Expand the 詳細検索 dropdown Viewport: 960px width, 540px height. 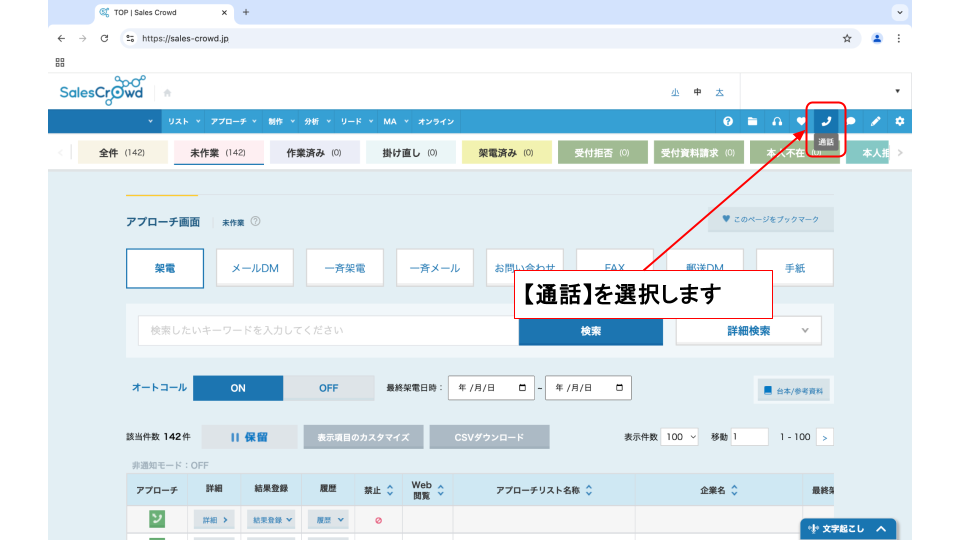coord(748,330)
